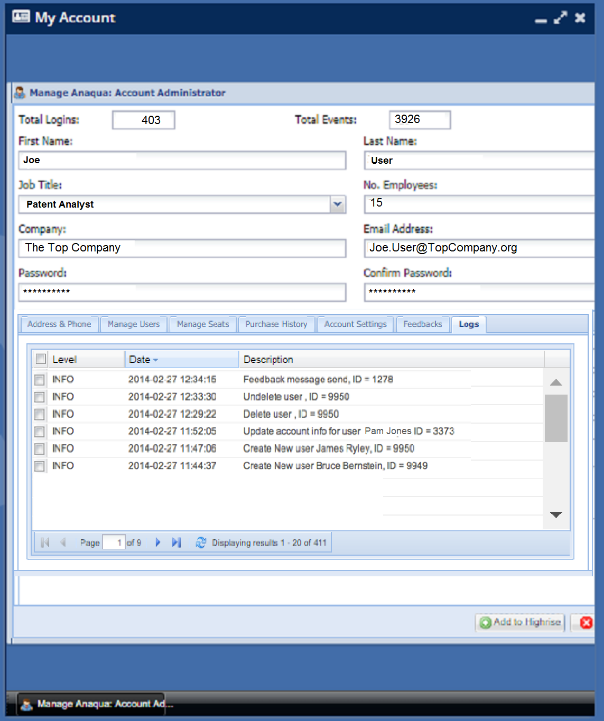
Task: Click the user icon in the bottom taskbar
Action: pyautogui.click(x=27, y=704)
